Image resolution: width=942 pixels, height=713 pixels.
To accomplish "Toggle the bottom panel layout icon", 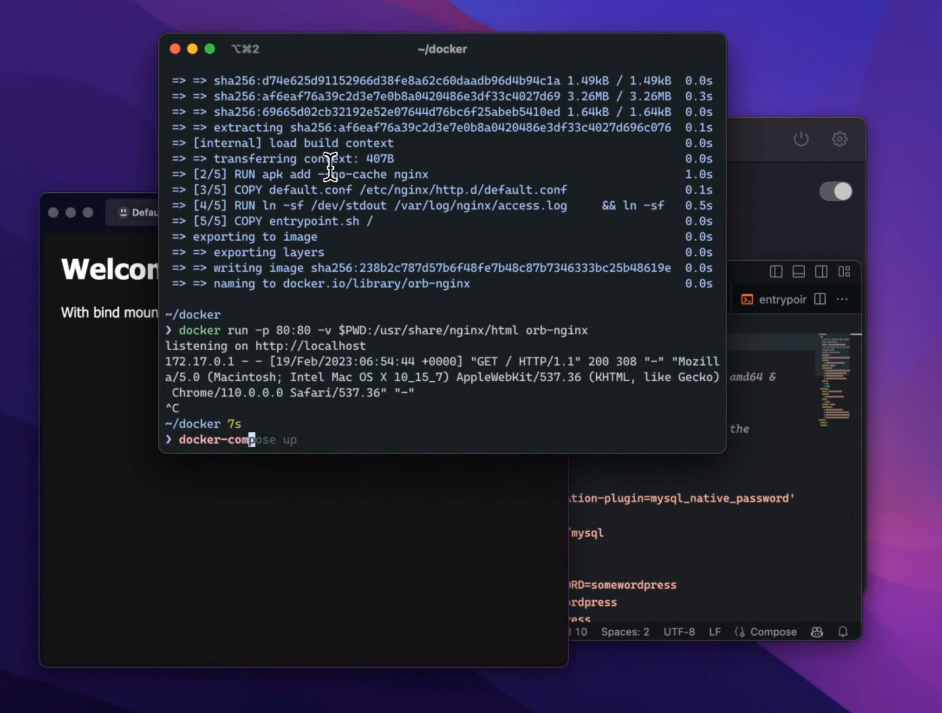I will [798, 271].
